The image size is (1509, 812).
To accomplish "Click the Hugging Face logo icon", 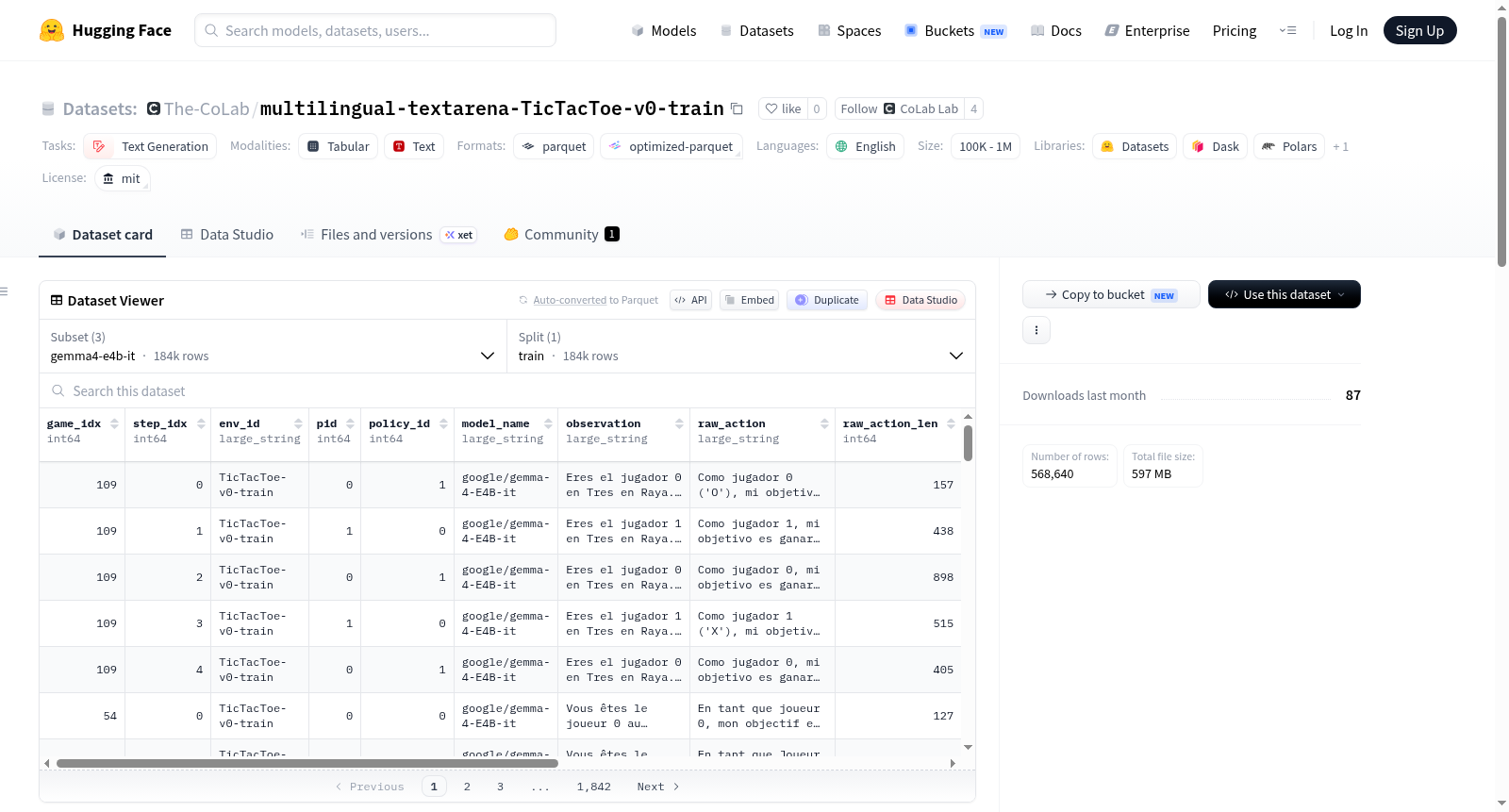I will [x=52, y=30].
